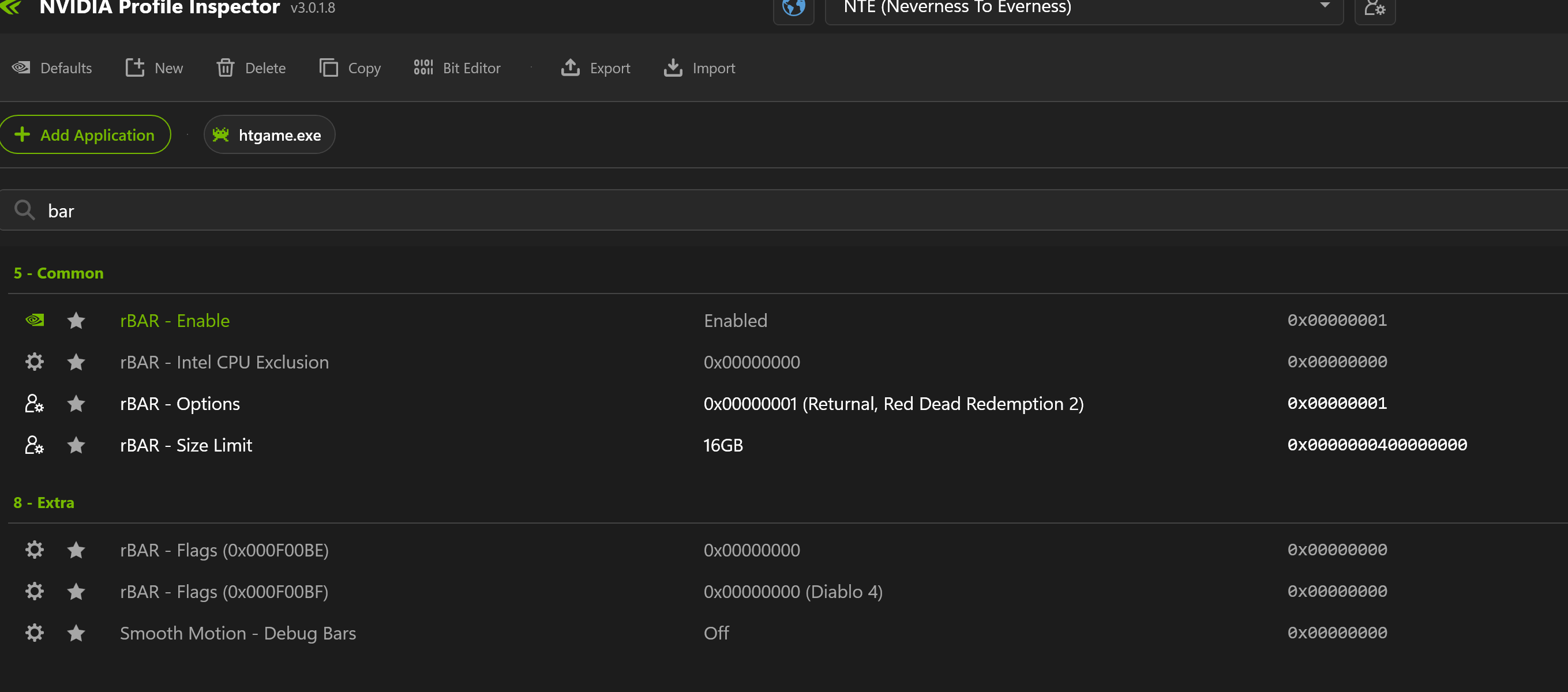Click gear icon on rBAR - Intel CPU Exclusion row
1568x692 pixels.
coord(35,362)
